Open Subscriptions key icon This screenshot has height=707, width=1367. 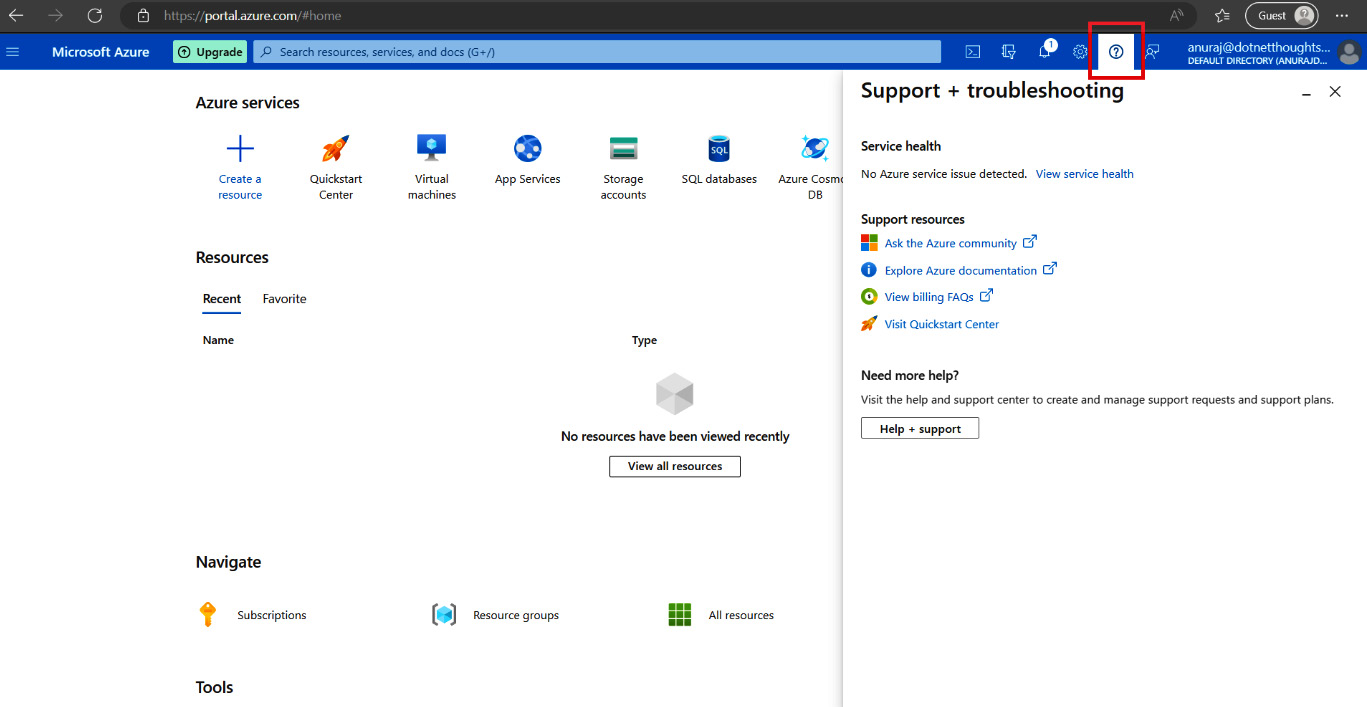coord(208,614)
